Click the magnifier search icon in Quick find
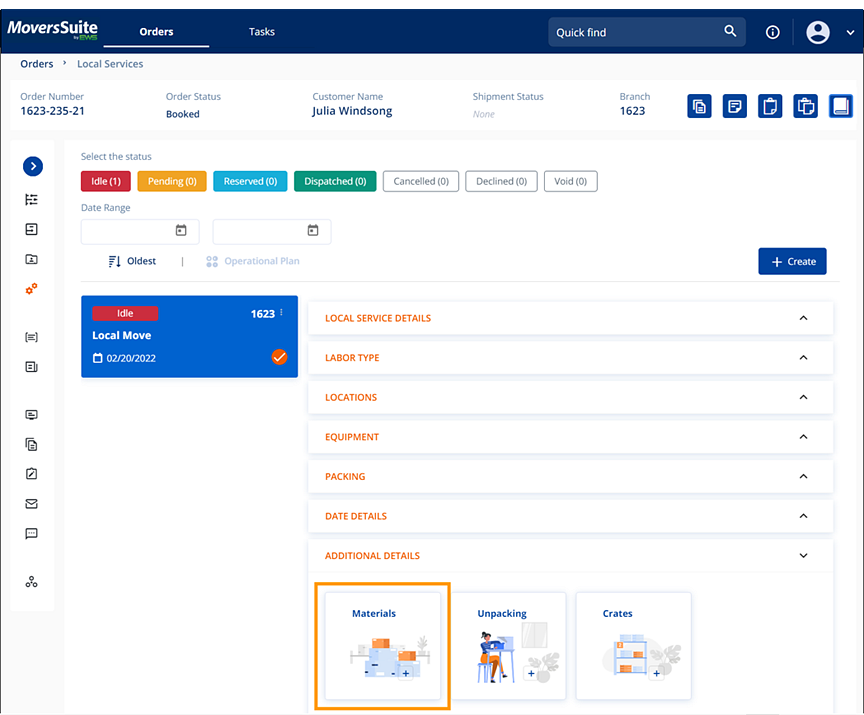This screenshot has height=715, width=864. [730, 32]
